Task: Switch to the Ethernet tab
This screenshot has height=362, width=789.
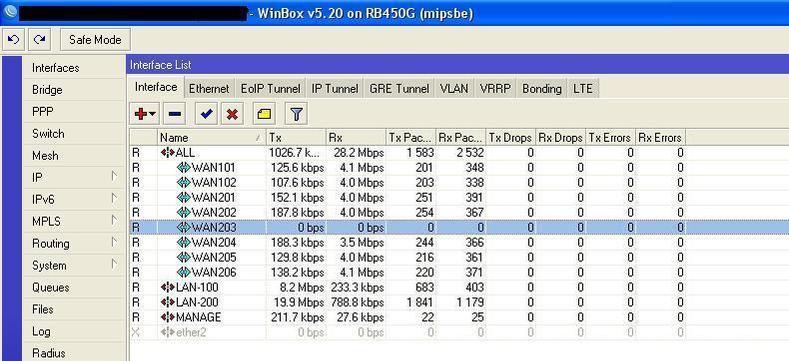Action: point(209,89)
